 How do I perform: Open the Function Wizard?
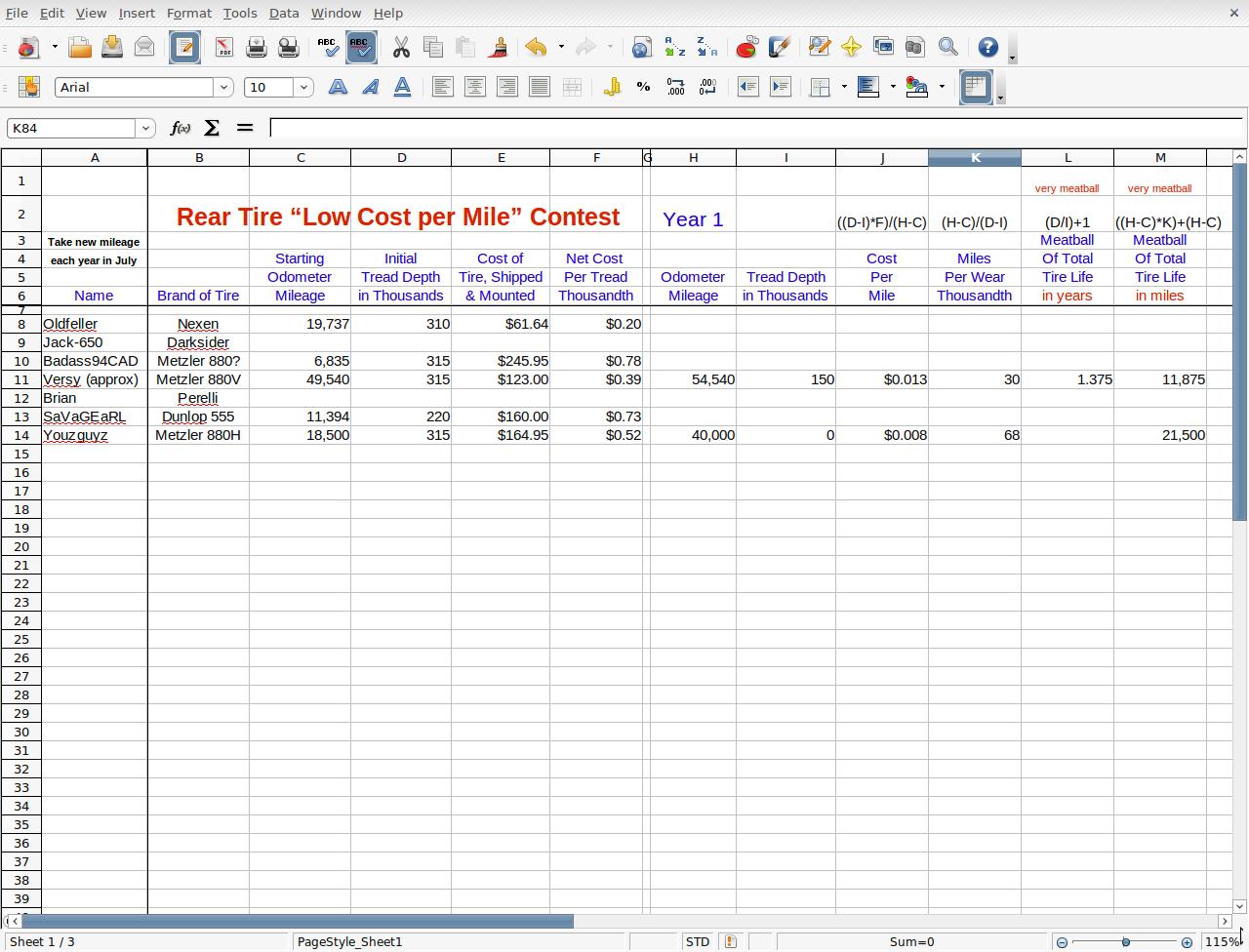click(x=180, y=128)
